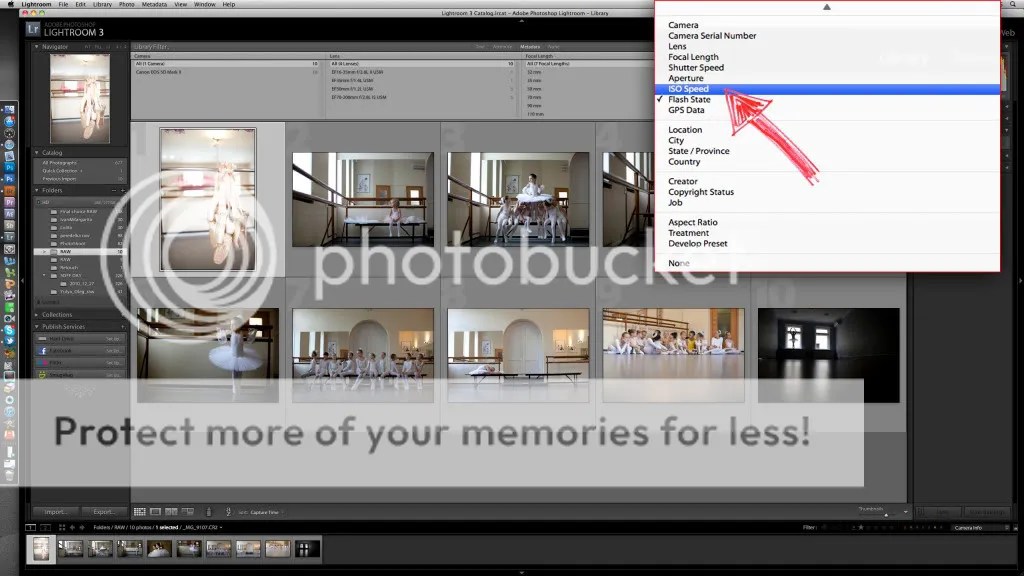Image resolution: width=1024 pixels, height=576 pixels.
Task: Switch to Grid view icon in toolbar
Action: (139, 512)
